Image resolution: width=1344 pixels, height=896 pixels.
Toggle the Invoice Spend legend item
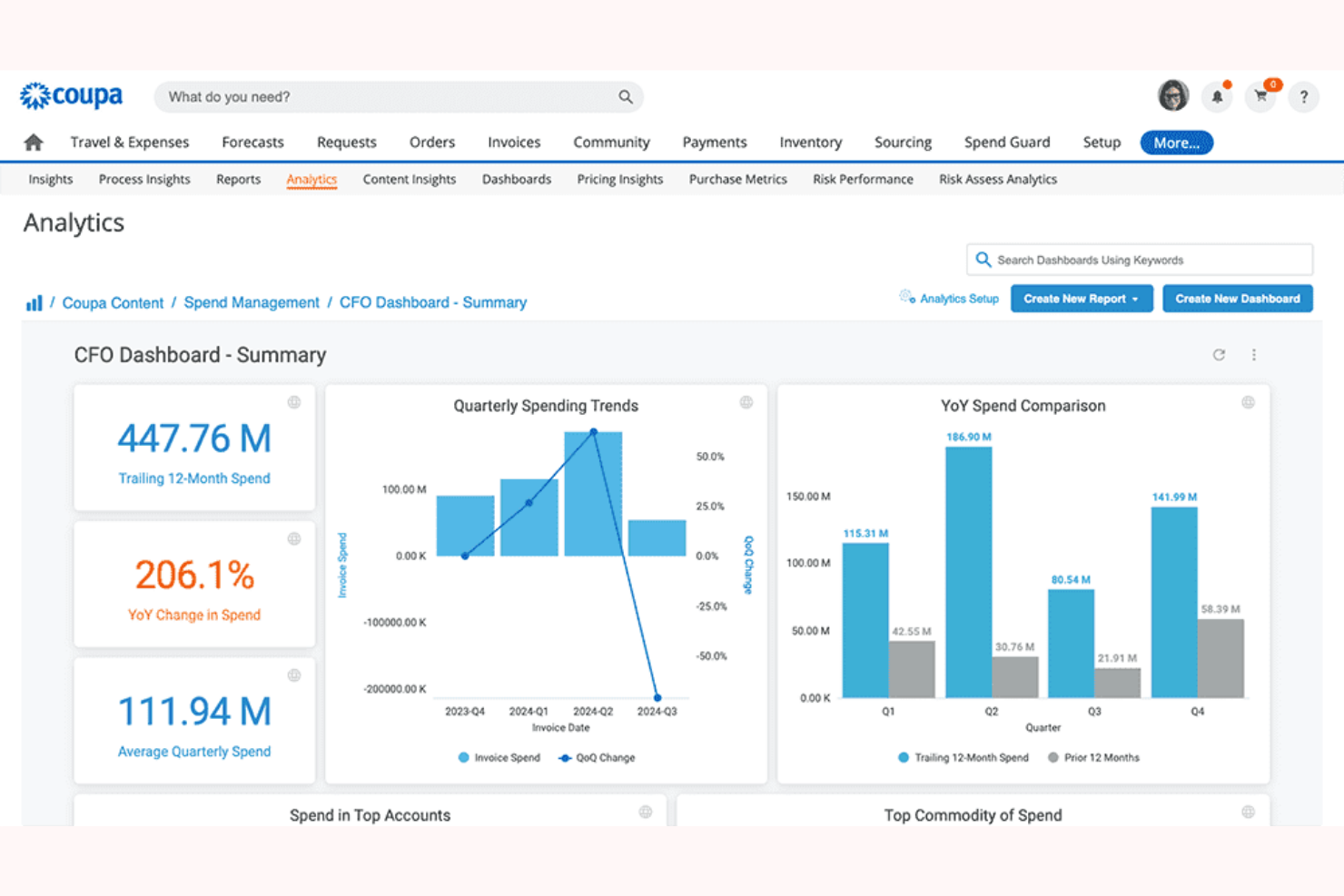(499, 757)
